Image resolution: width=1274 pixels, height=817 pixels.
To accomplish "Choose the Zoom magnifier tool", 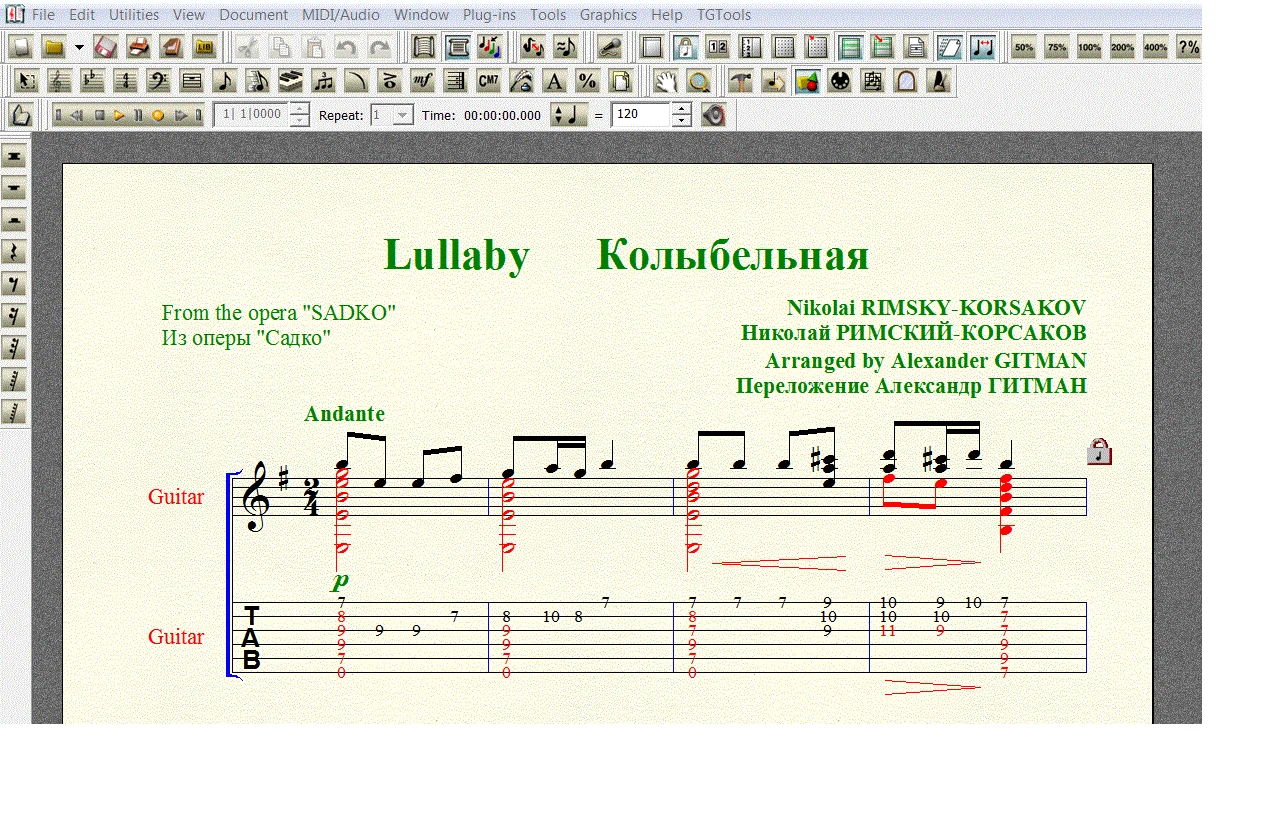I will (x=699, y=82).
